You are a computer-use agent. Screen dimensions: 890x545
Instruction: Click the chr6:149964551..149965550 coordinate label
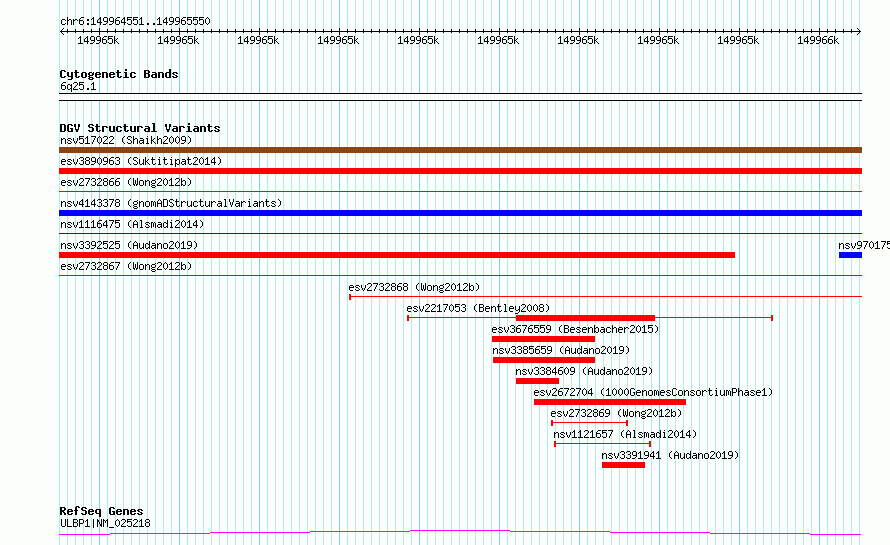(135, 21)
